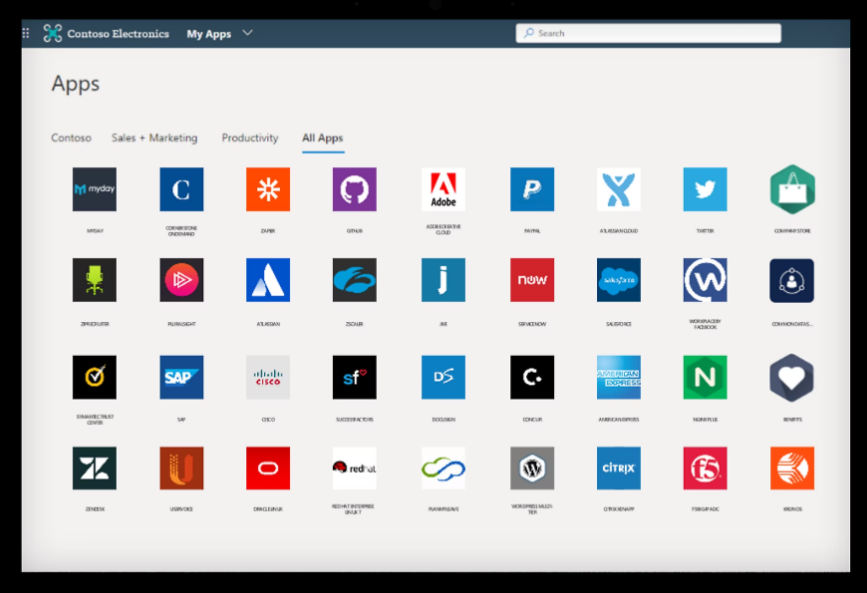
Task: Launch the Twitter app
Action: click(705, 189)
